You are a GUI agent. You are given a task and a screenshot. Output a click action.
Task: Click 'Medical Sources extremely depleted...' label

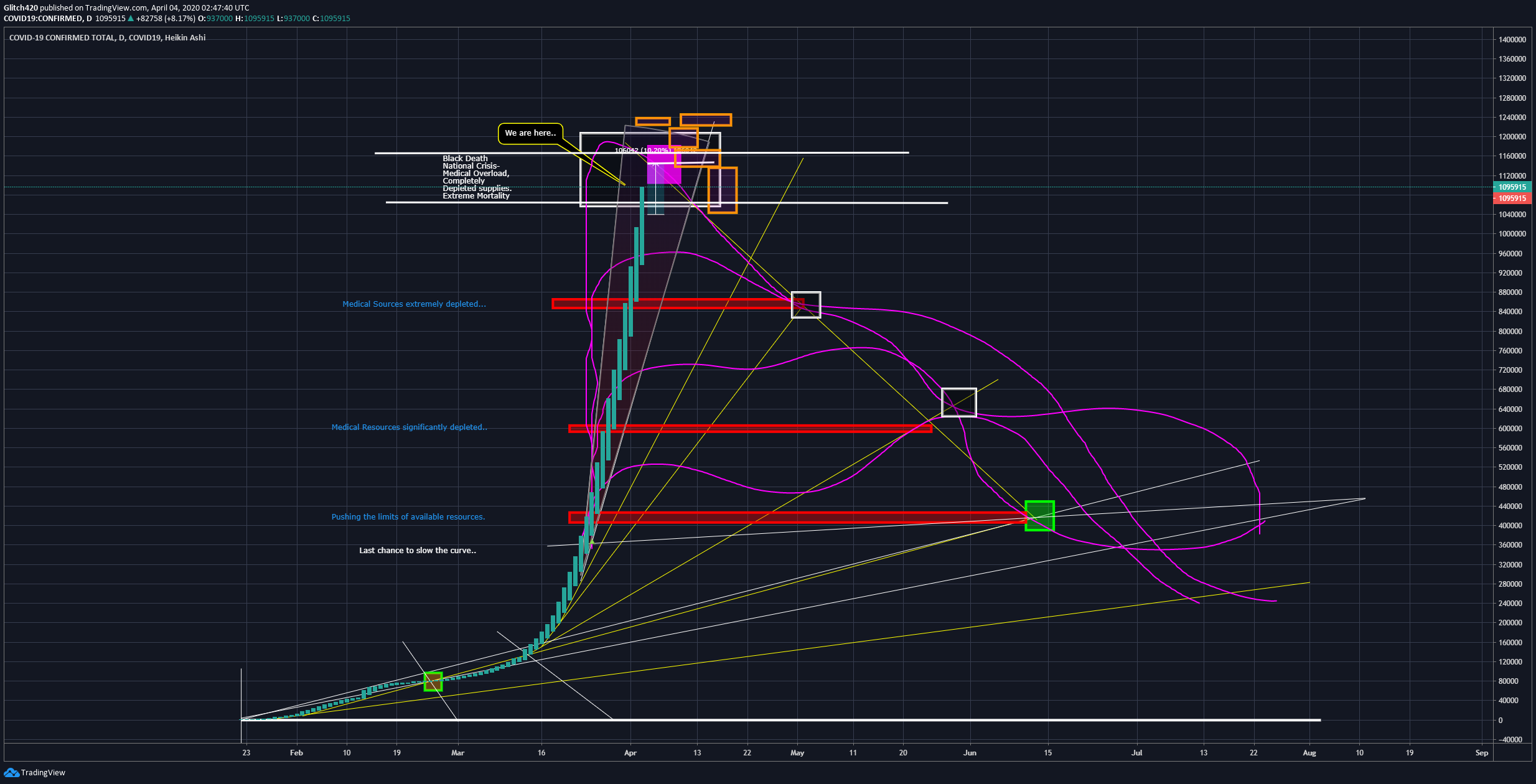tap(414, 304)
